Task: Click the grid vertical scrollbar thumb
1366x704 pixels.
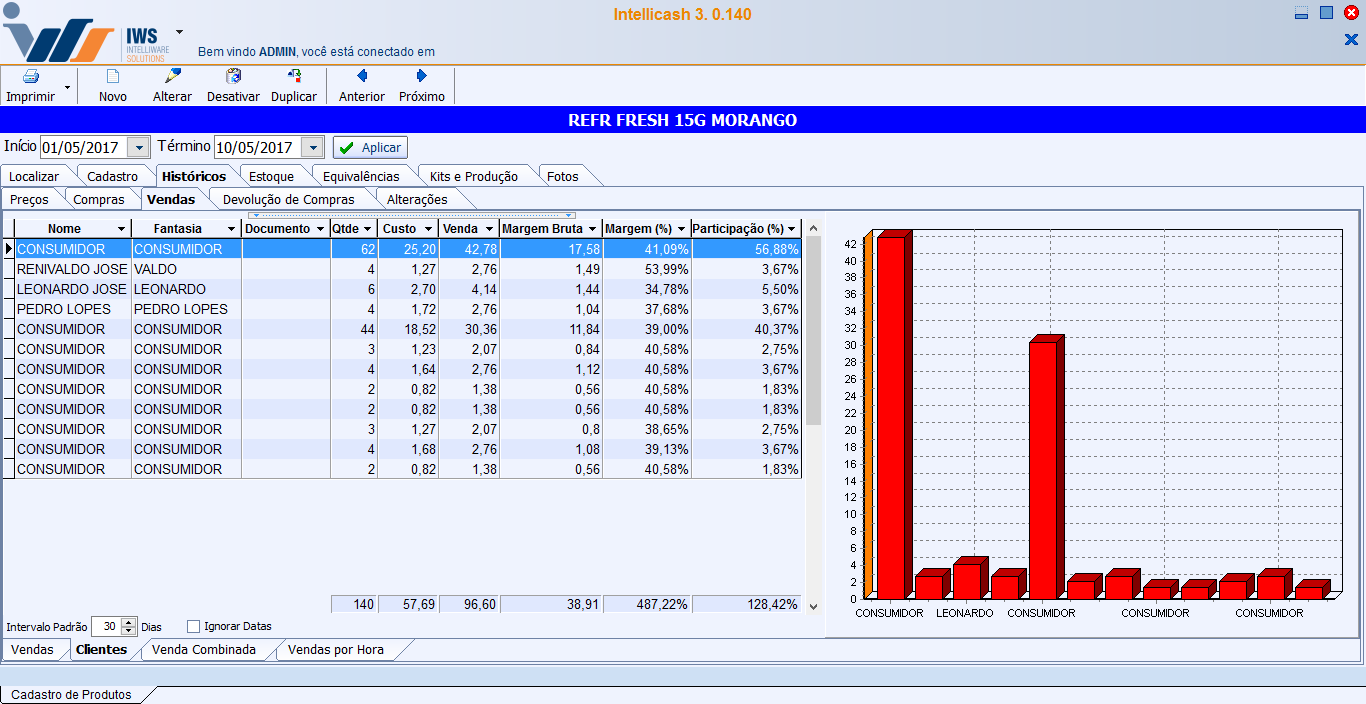Action: pyautogui.click(x=813, y=330)
